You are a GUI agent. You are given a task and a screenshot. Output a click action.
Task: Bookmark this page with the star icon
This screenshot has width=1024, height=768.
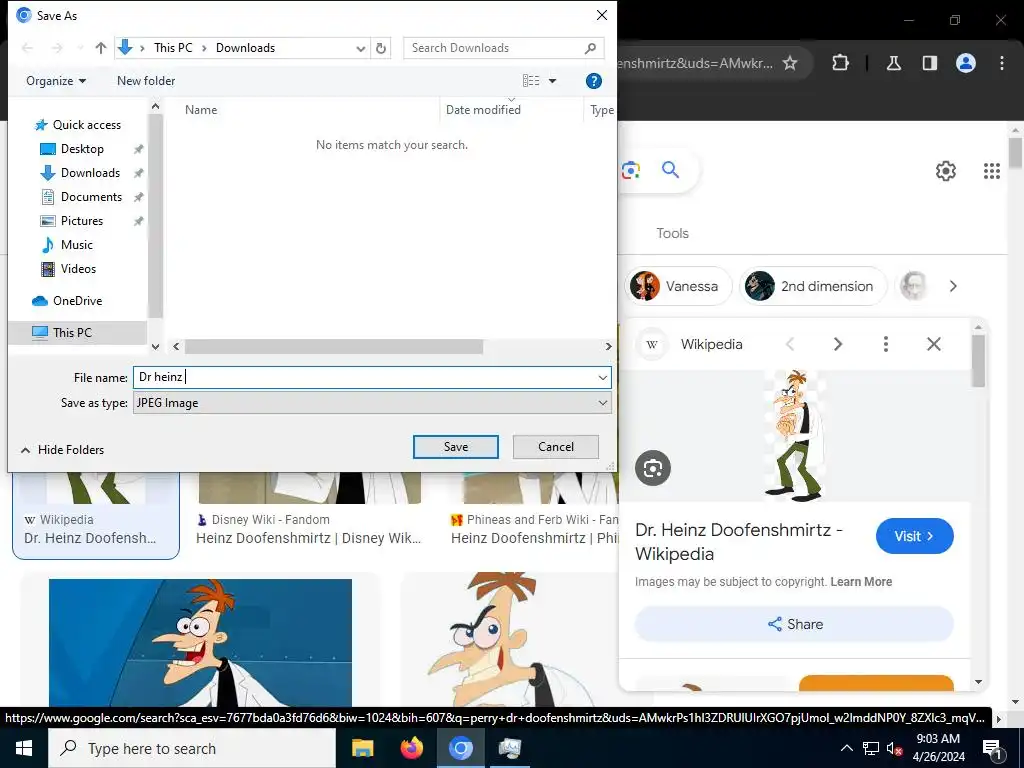coord(790,63)
